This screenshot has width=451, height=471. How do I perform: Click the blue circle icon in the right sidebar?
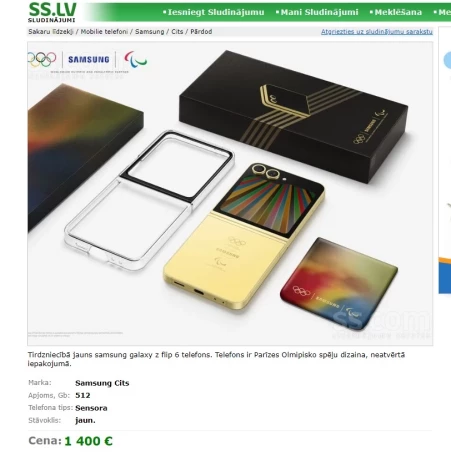pos(447,61)
